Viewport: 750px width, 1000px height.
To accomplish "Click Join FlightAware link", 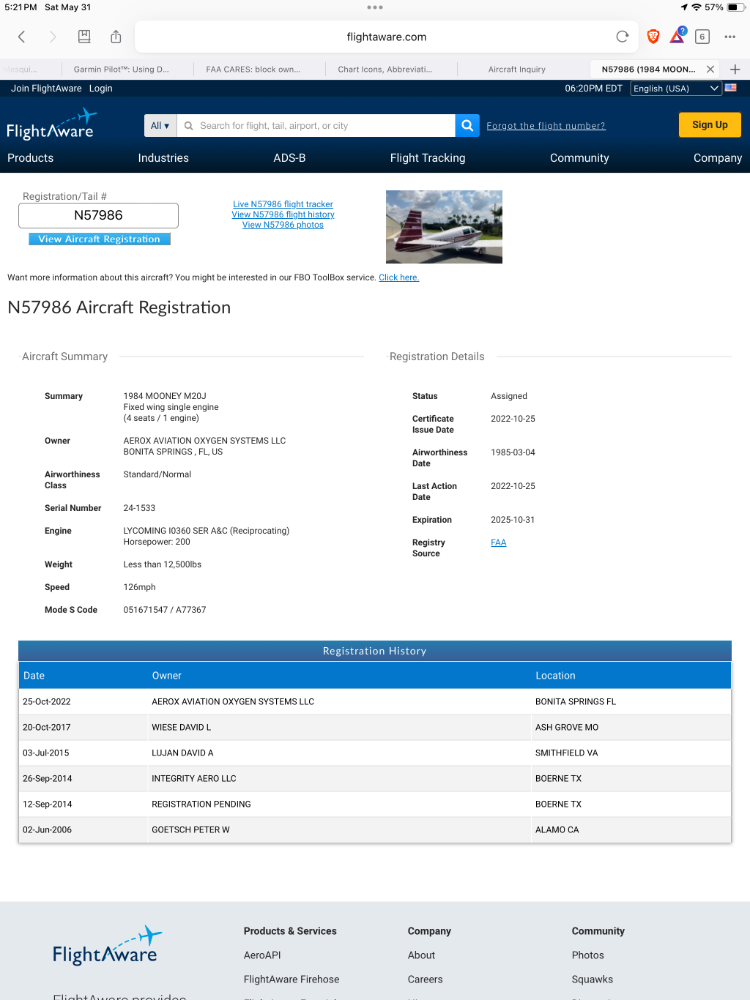I will 46,88.
